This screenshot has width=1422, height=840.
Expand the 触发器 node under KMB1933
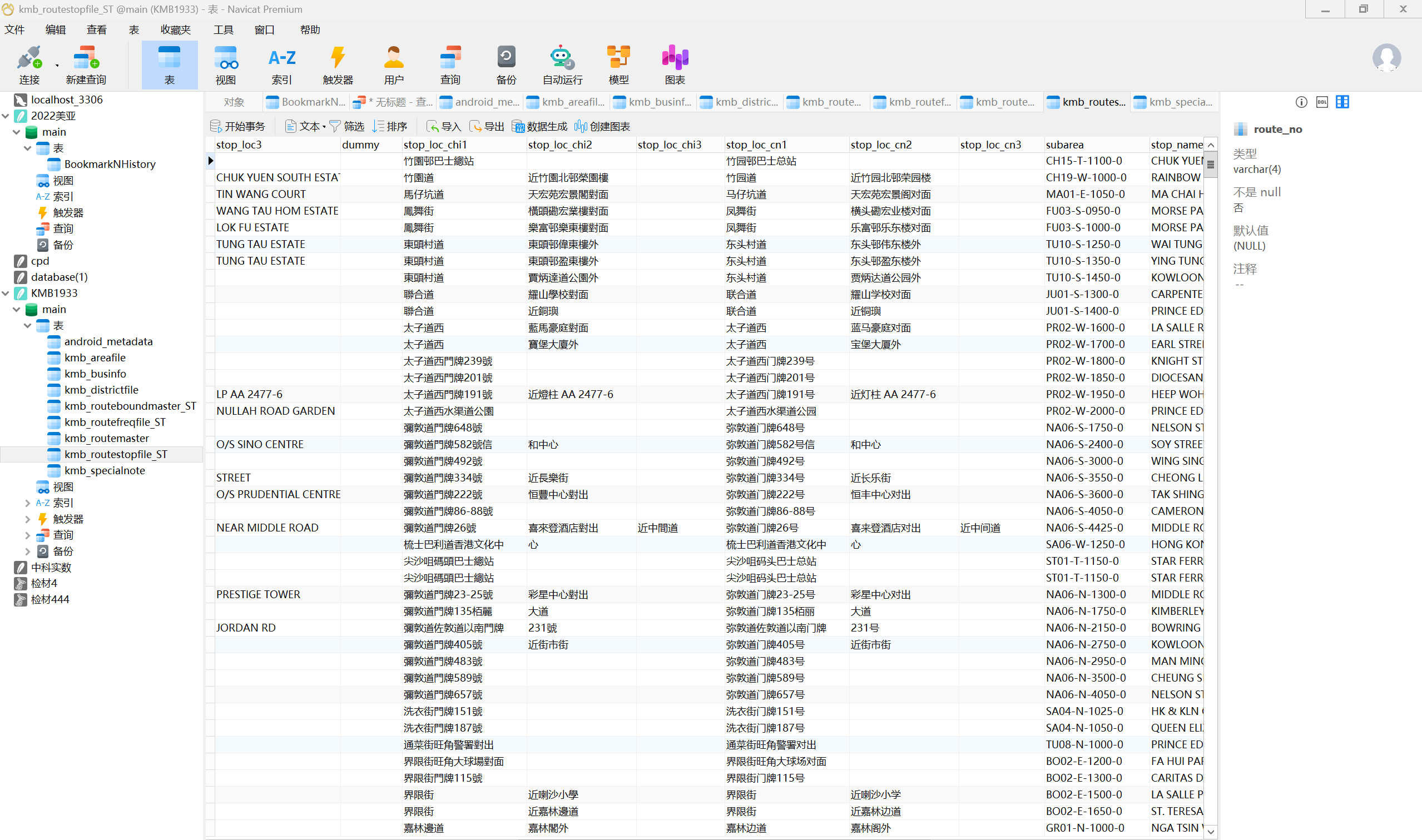pos(28,519)
